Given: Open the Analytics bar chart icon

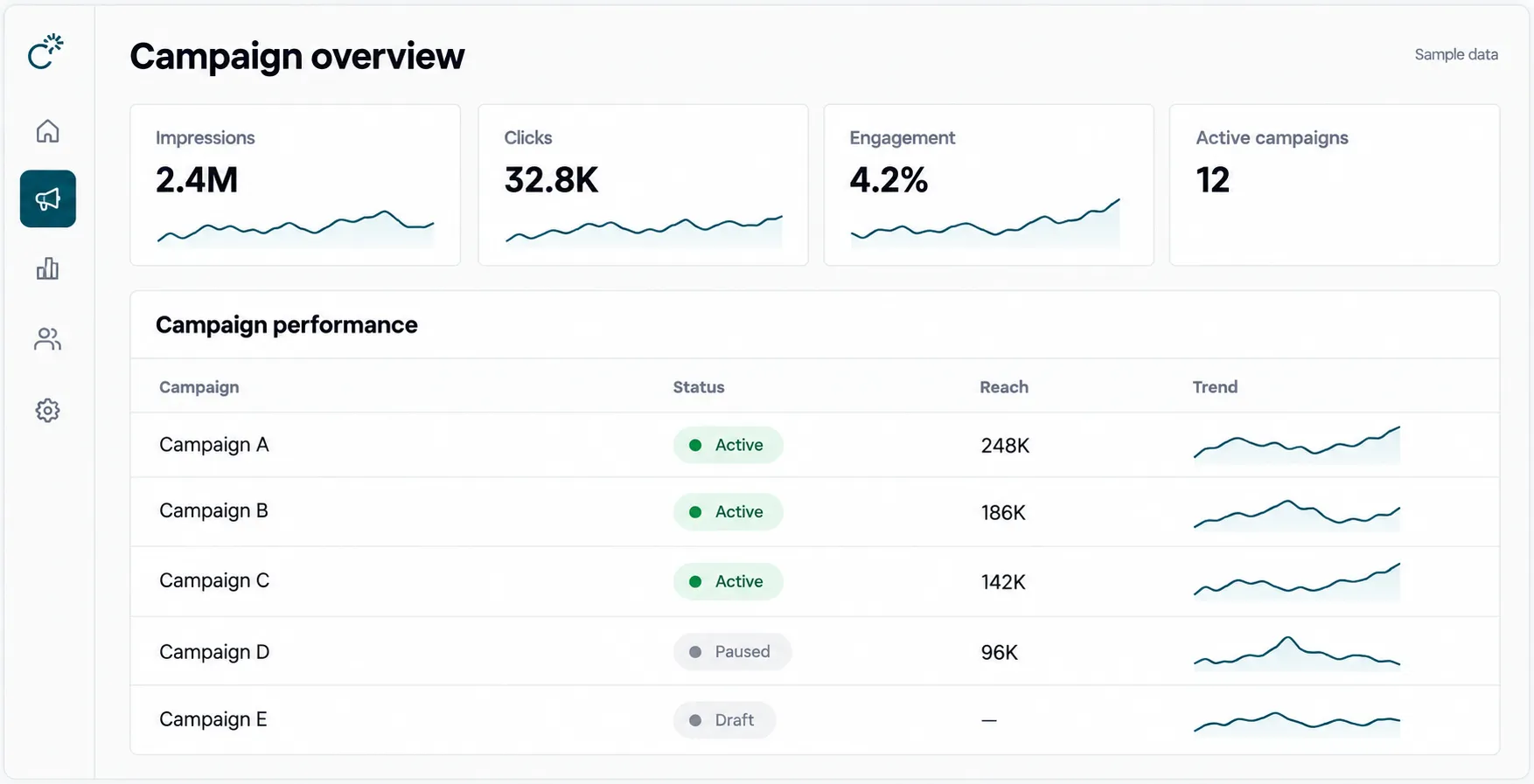Looking at the screenshot, I should tap(48, 268).
